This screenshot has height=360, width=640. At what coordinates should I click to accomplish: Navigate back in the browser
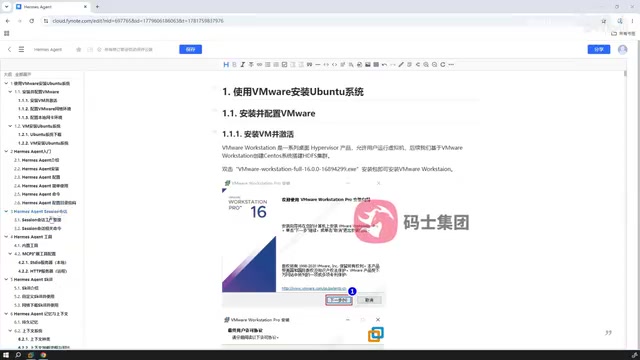(8, 21)
